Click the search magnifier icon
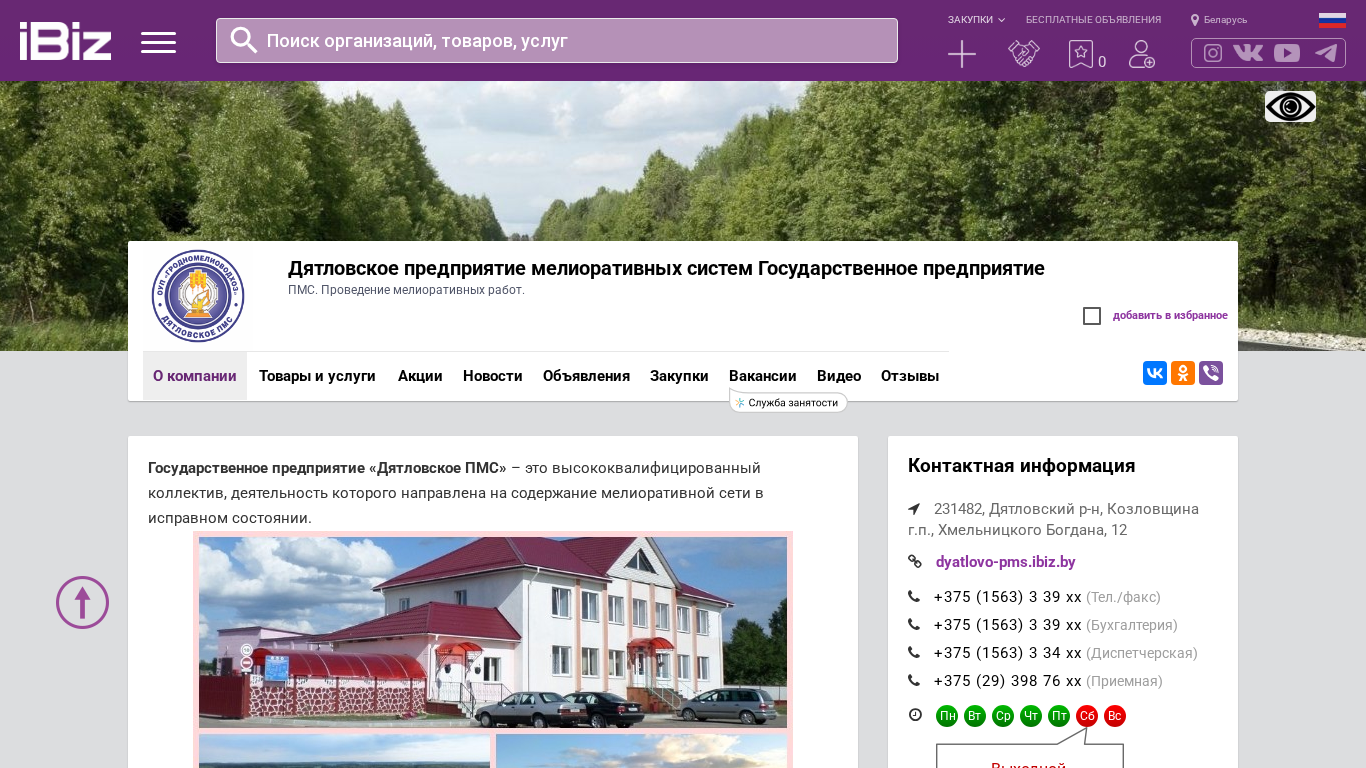Screen dimensions: 1366x768 [244, 40]
